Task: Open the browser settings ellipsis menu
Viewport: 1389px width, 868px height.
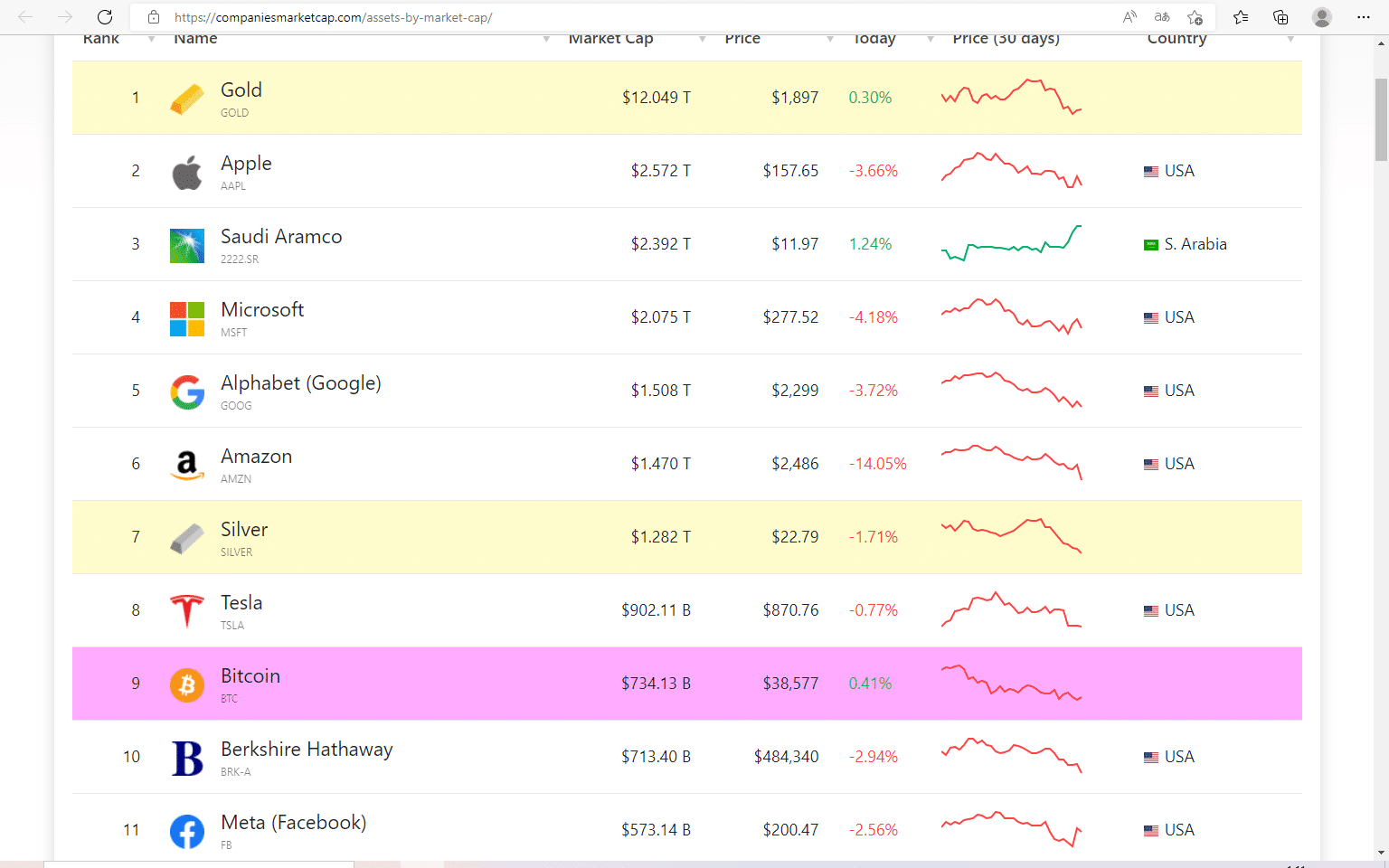Action: 1364,17
